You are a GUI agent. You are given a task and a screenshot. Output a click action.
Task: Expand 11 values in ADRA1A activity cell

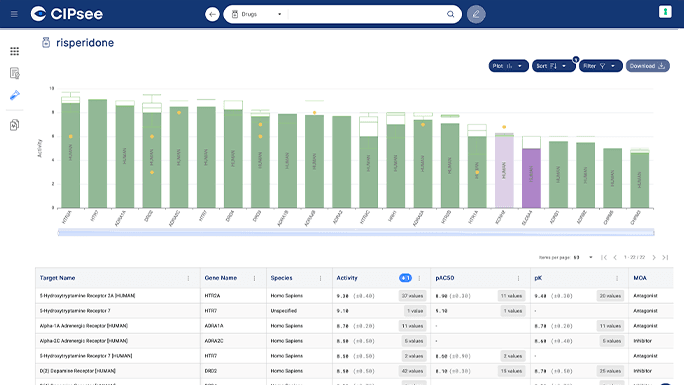click(412, 326)
